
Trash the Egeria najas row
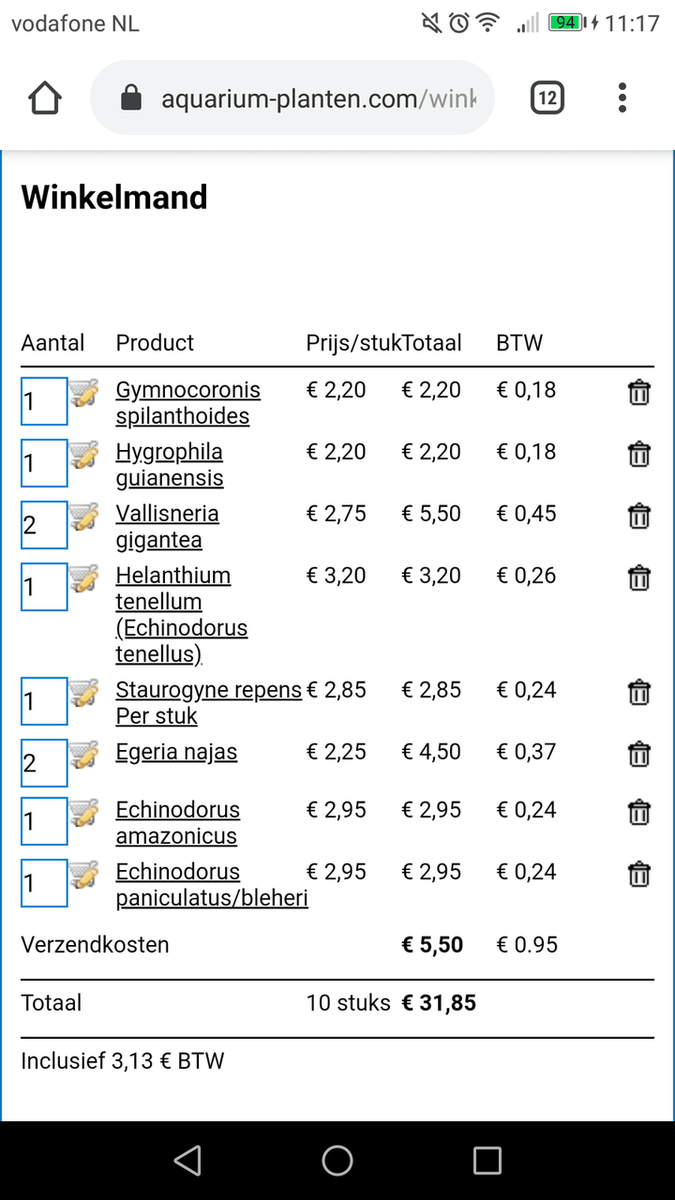[x=639, y=754]
